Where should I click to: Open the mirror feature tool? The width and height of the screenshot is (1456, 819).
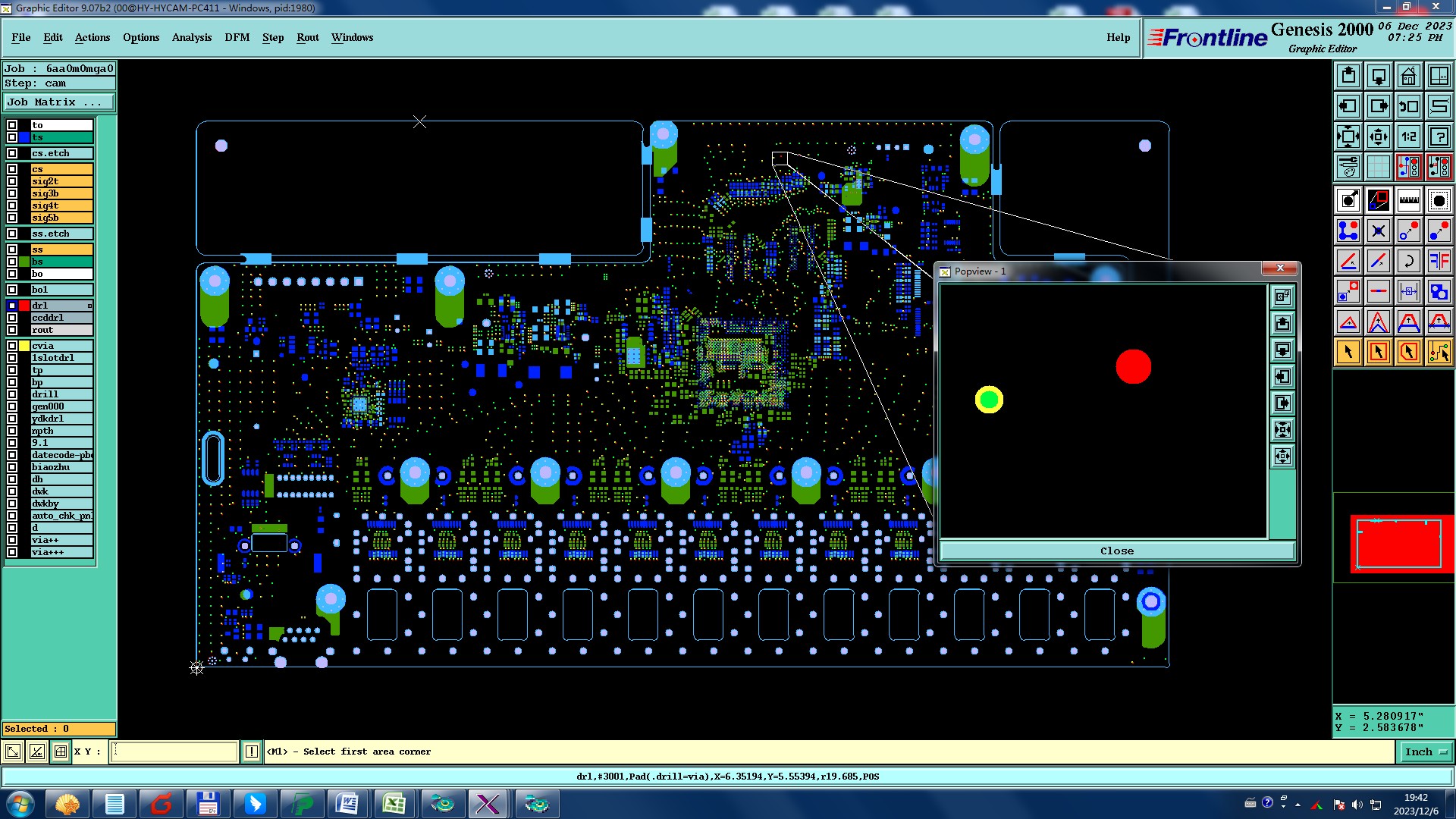(1439, 261)
